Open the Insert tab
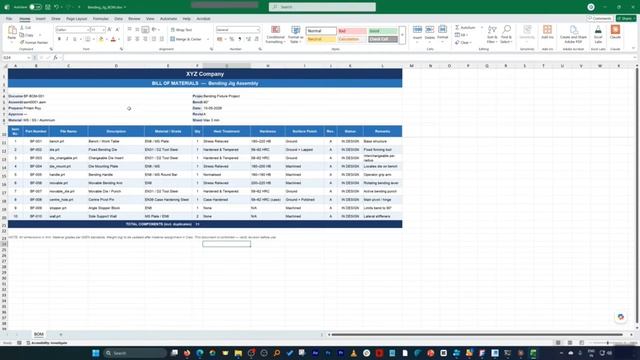The width and height of the screenshot is (640, 360). tap(40, 19)
